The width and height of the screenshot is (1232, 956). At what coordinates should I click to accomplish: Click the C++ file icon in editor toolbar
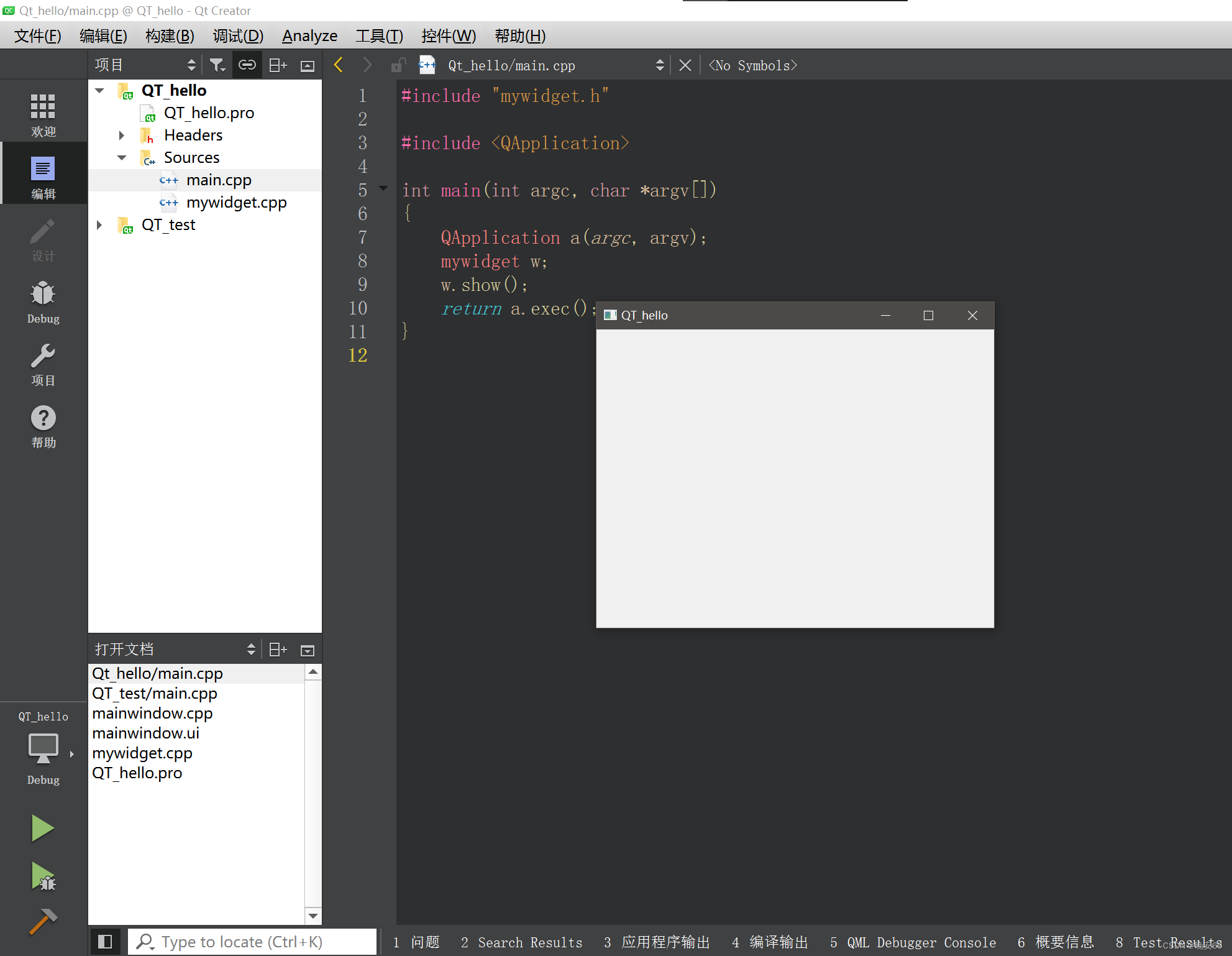click(x=427, y=65)
